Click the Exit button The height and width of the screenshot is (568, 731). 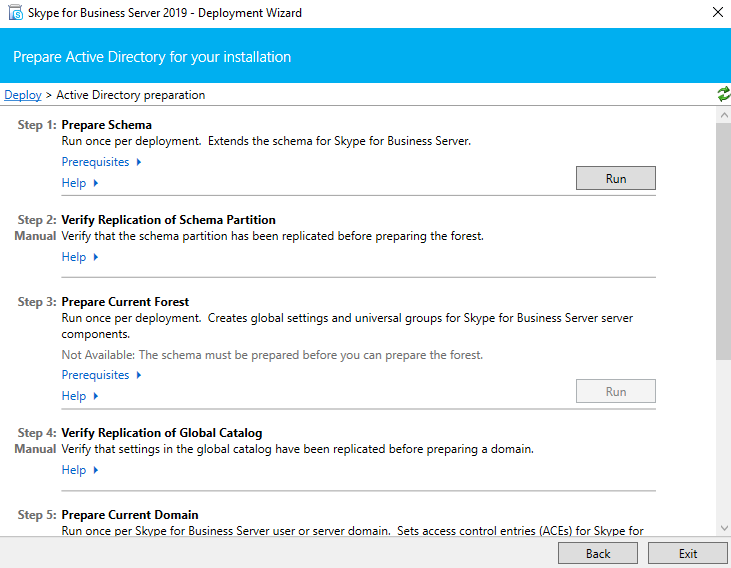[x=688, y=554]
